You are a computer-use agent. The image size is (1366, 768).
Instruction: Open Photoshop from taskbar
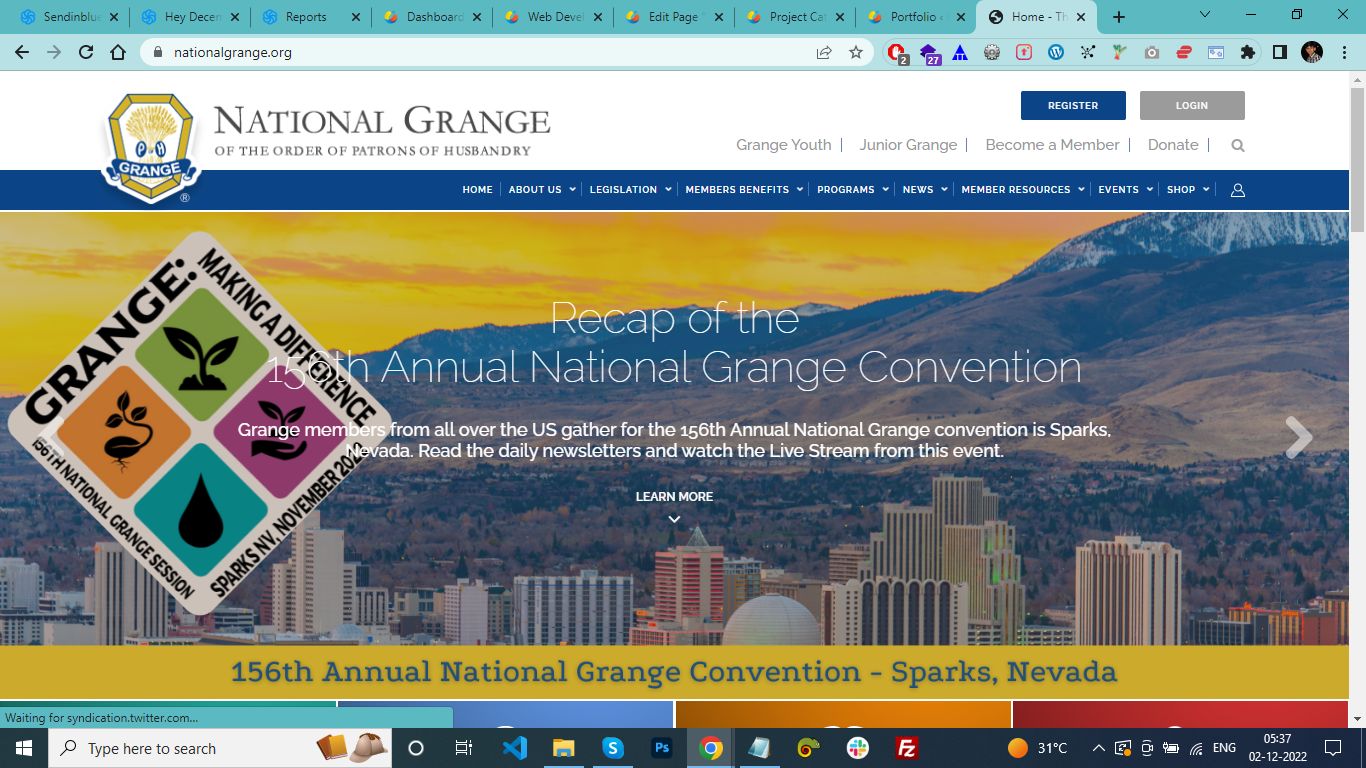tap(661, 748)
